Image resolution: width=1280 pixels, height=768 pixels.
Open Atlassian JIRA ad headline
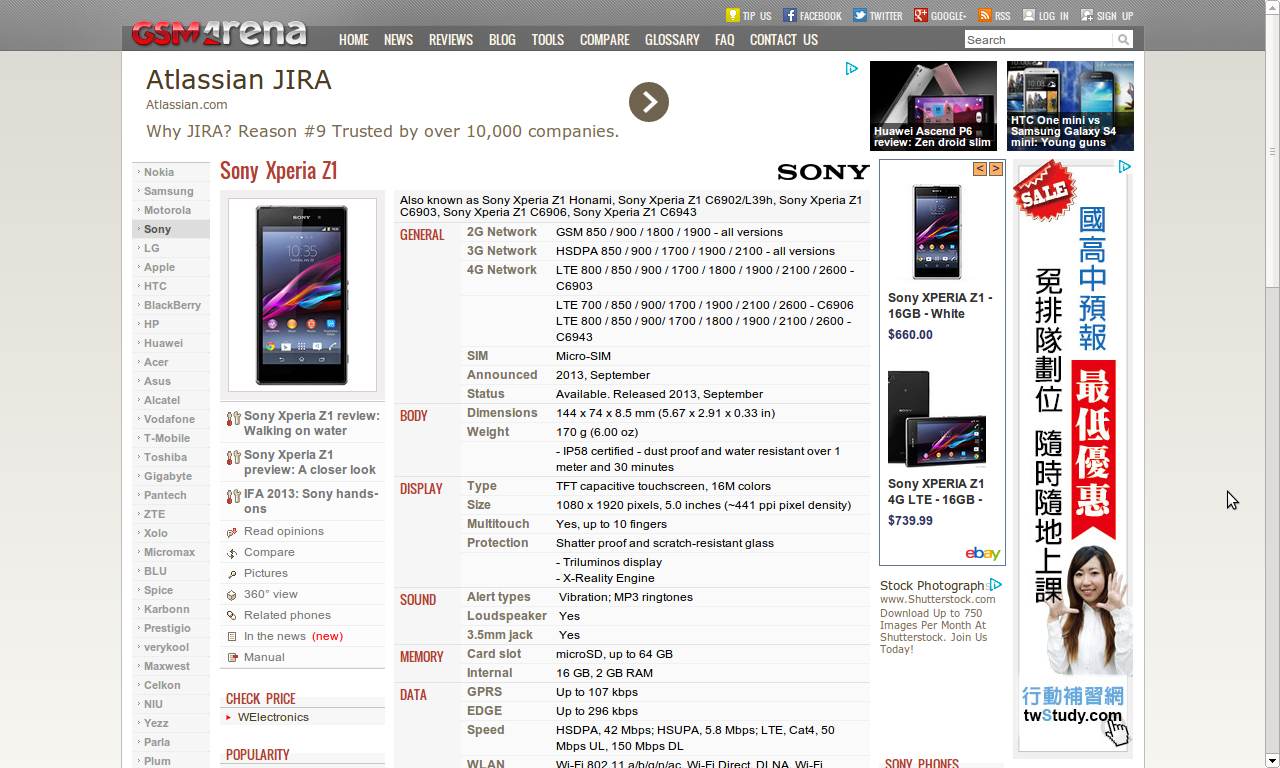pos(239,80)
